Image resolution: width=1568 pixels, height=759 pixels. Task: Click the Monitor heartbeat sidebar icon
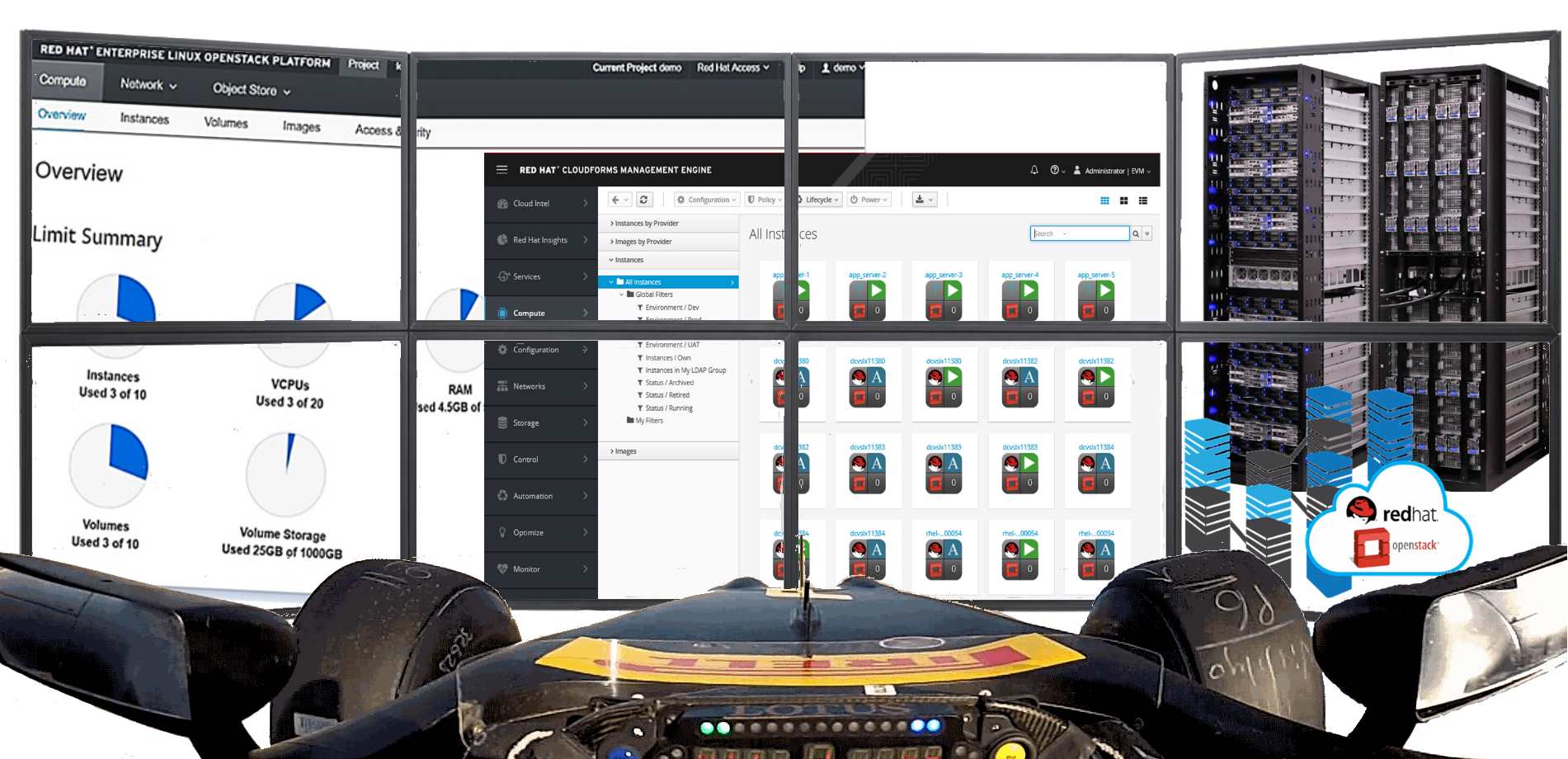tap(502, 569)
